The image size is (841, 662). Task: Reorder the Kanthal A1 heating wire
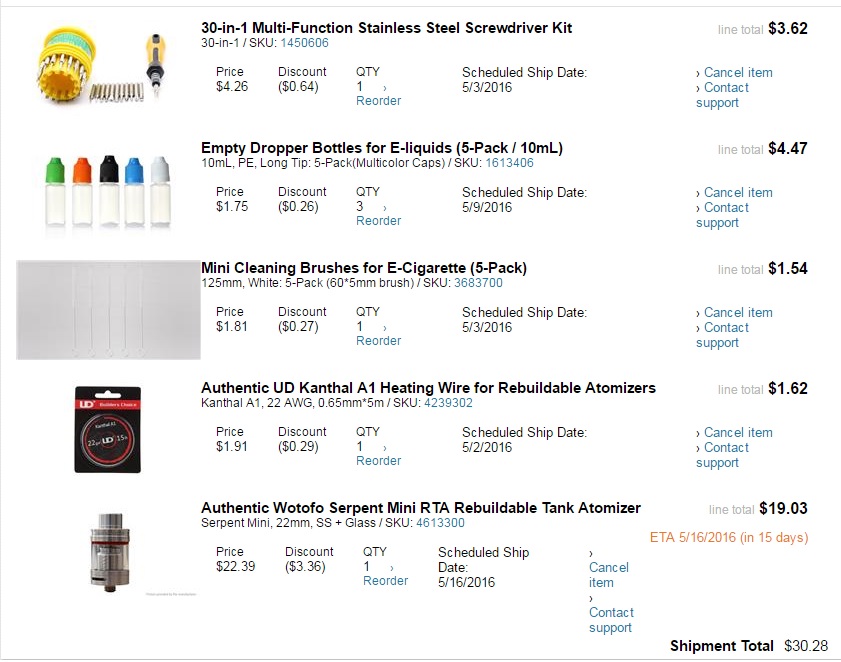[x=378, y=461]
